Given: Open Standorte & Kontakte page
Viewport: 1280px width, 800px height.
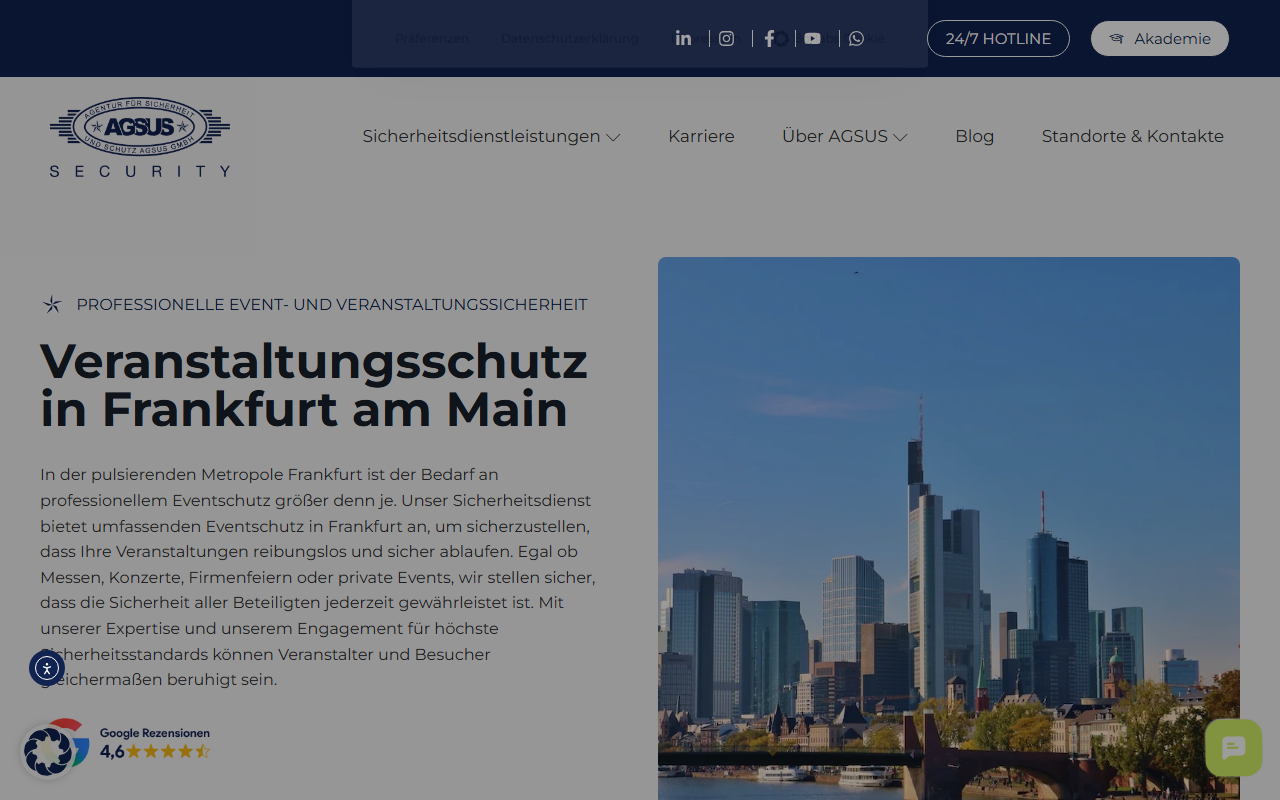Looking at the screenshot, I should click(1132, 136).
